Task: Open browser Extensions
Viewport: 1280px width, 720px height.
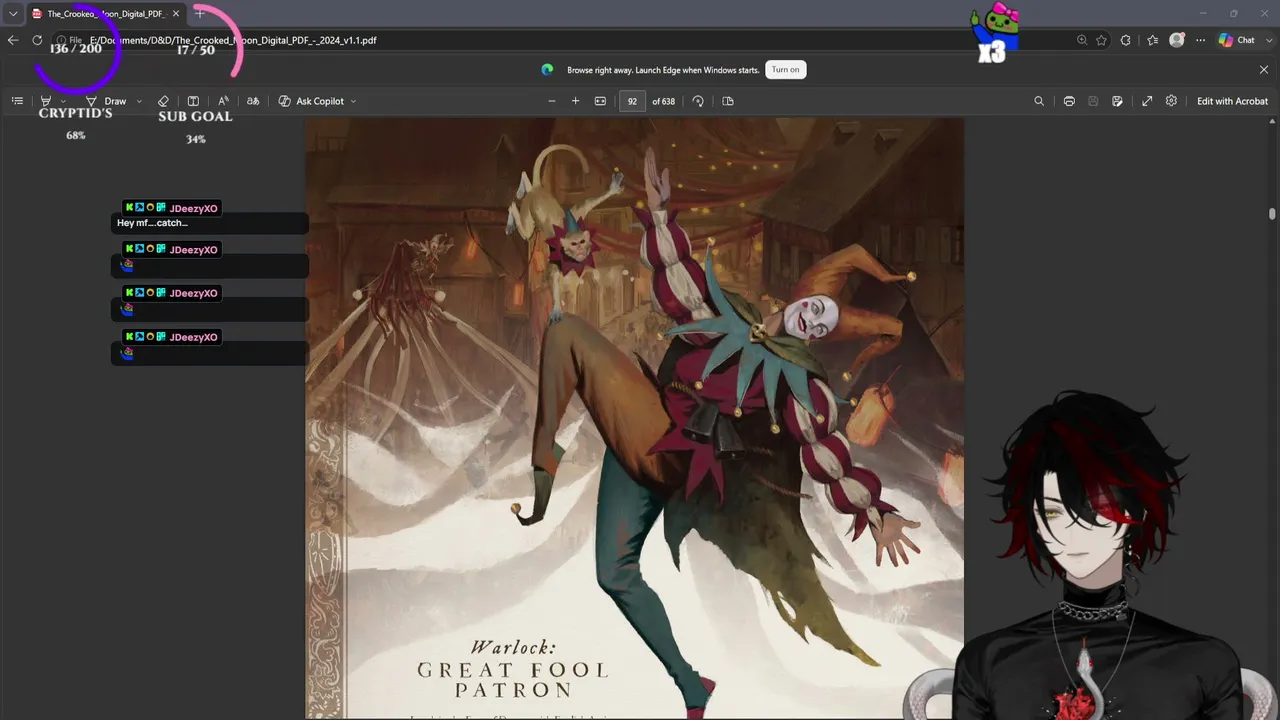Action: pos(1126,40)
